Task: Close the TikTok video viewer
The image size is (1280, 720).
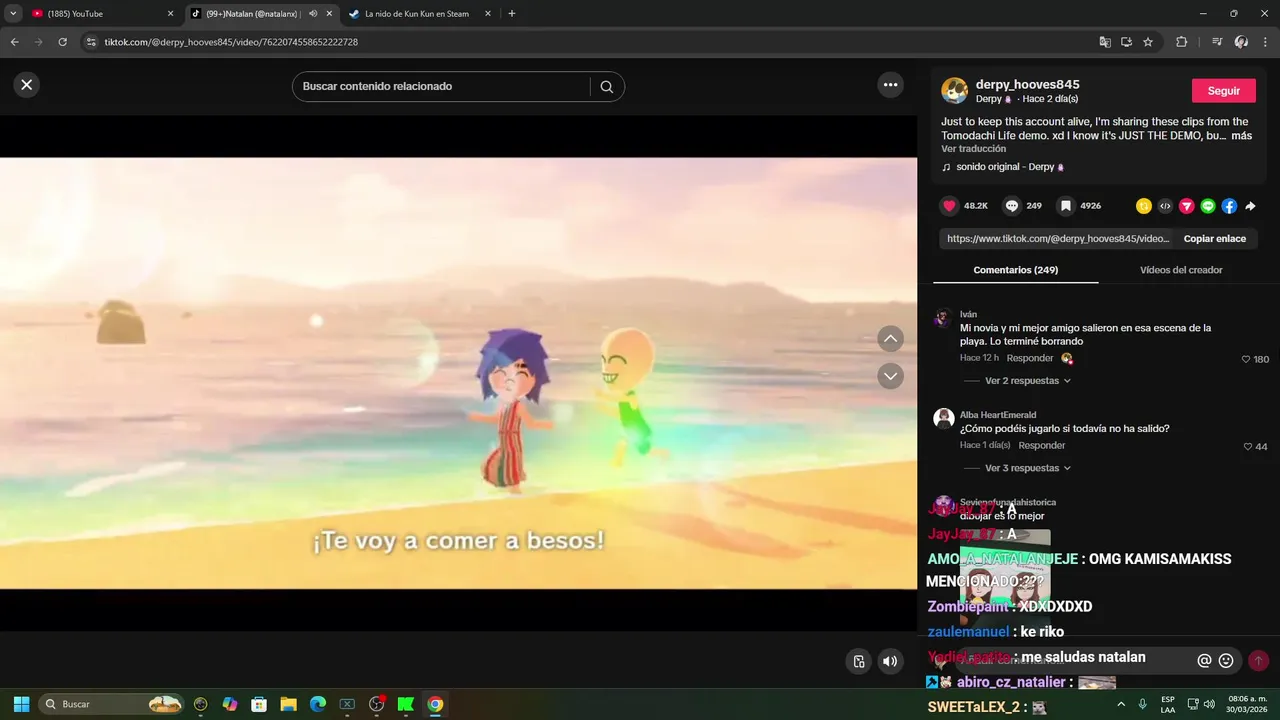Action: (x=27, y=85)
